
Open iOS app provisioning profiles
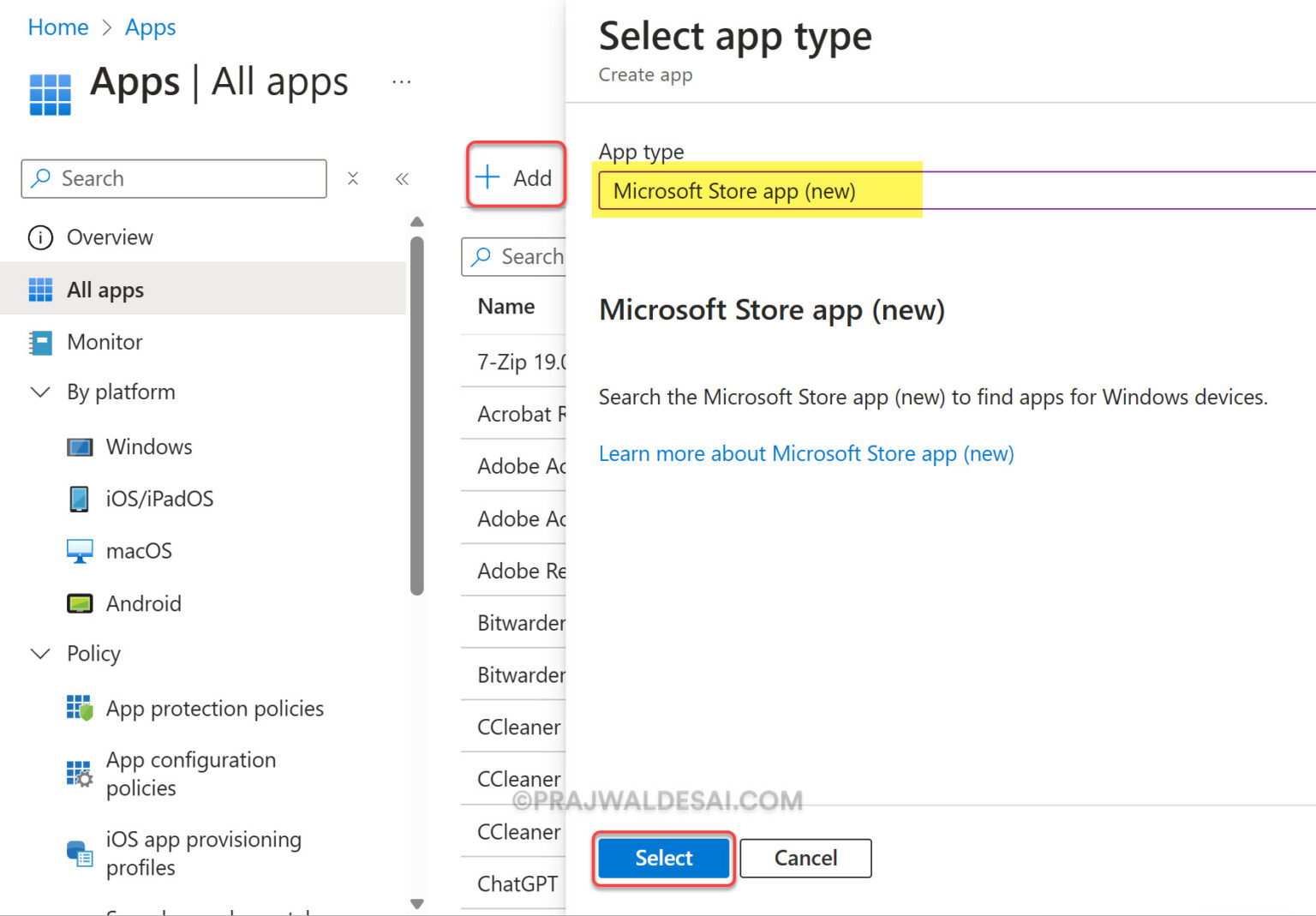click(204, 853)
